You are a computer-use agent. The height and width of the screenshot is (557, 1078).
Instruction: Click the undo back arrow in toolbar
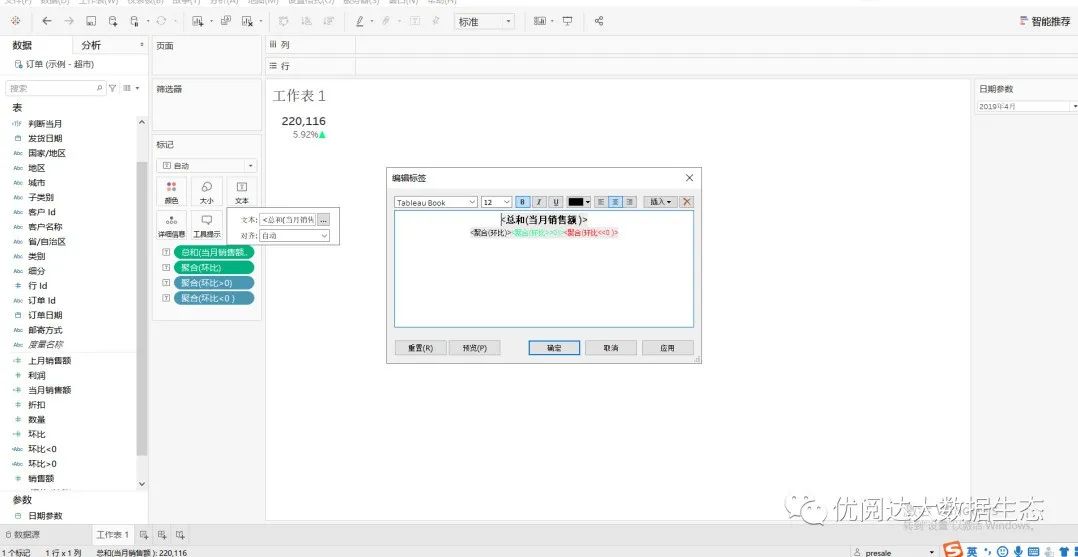pyautogui.click(x=47, y=21)
